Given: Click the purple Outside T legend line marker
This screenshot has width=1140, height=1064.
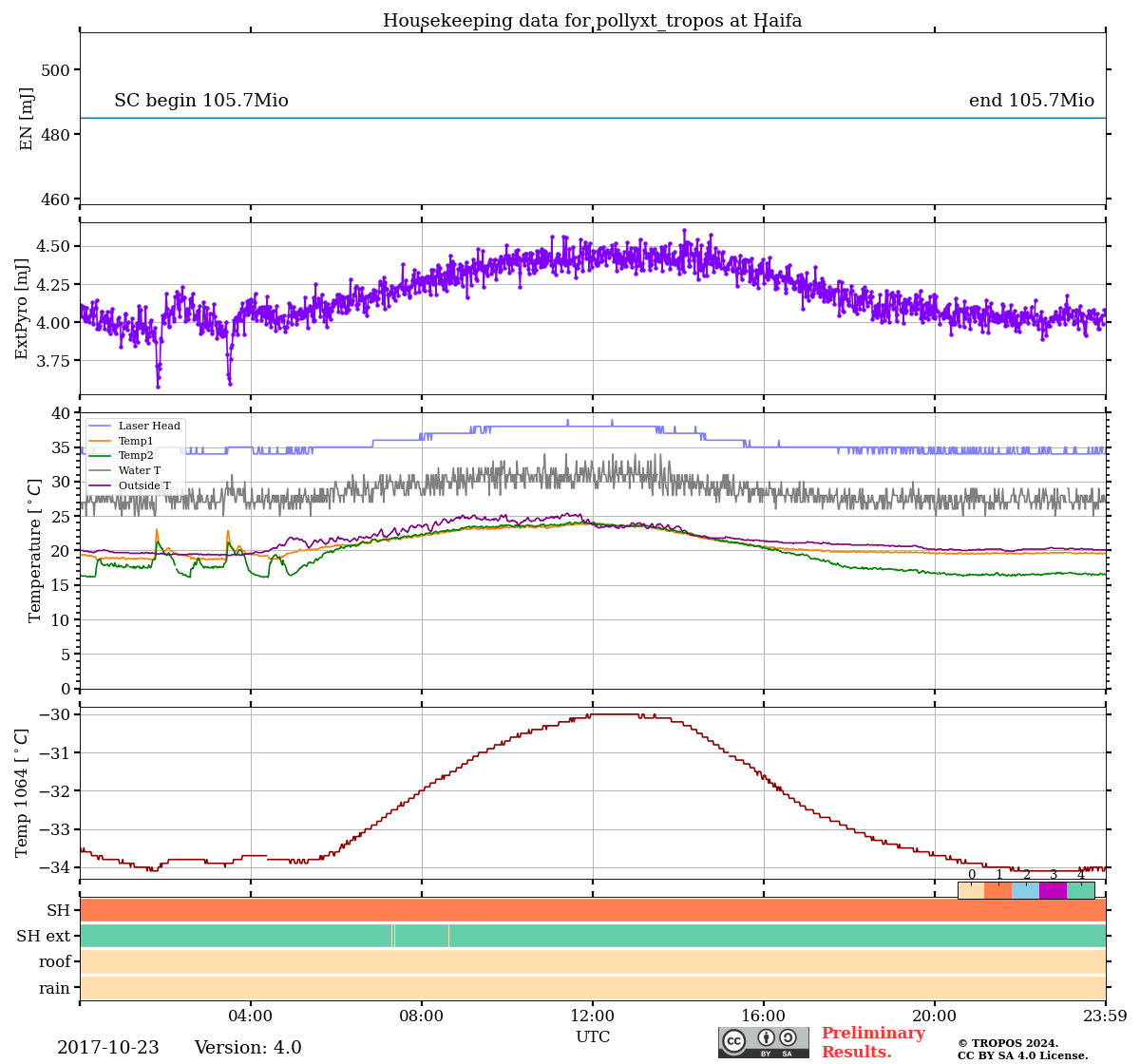Looking at the screenshot, I should coord(100,486).
